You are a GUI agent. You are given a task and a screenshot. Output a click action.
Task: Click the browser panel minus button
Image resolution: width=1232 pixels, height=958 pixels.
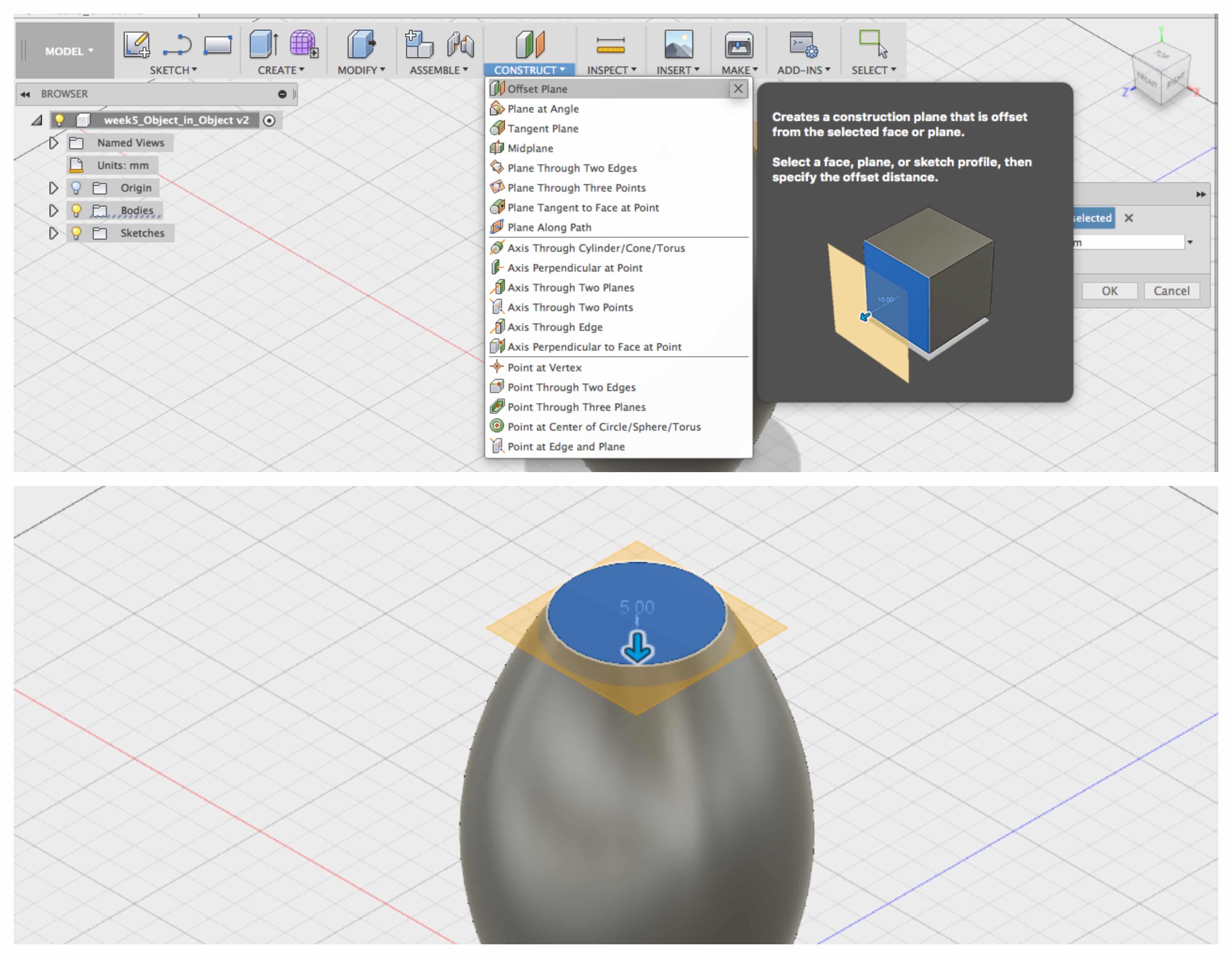click(x=282, y=94)
